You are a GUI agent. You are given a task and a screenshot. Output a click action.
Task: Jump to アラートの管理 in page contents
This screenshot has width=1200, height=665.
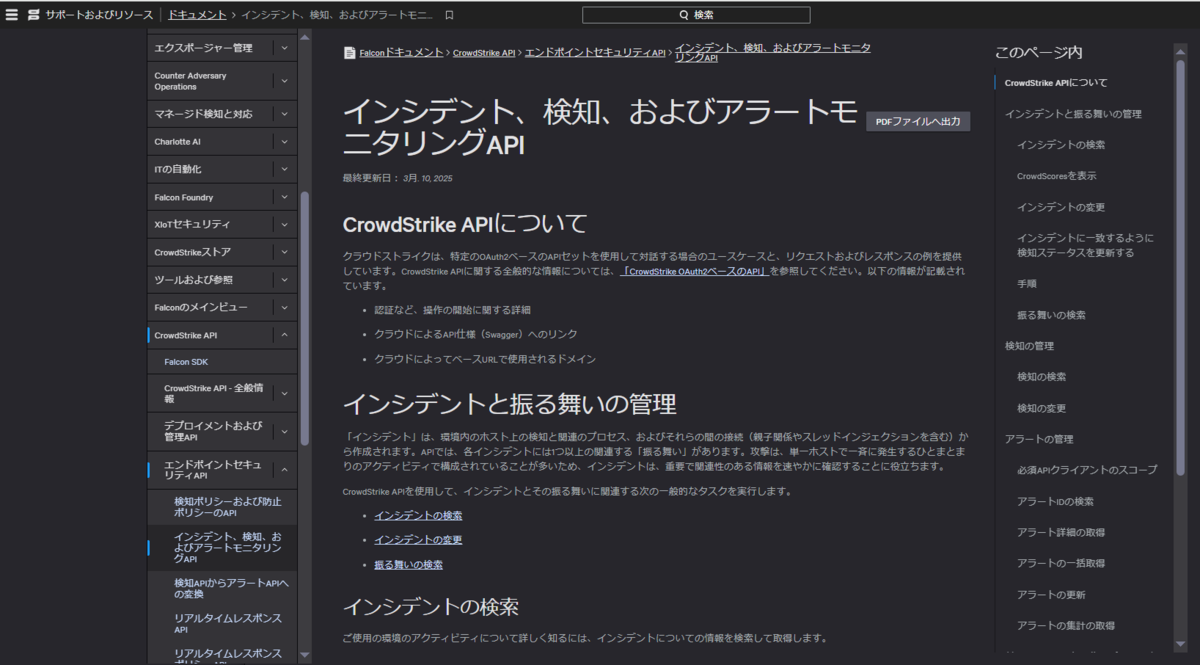[1039, 439]
